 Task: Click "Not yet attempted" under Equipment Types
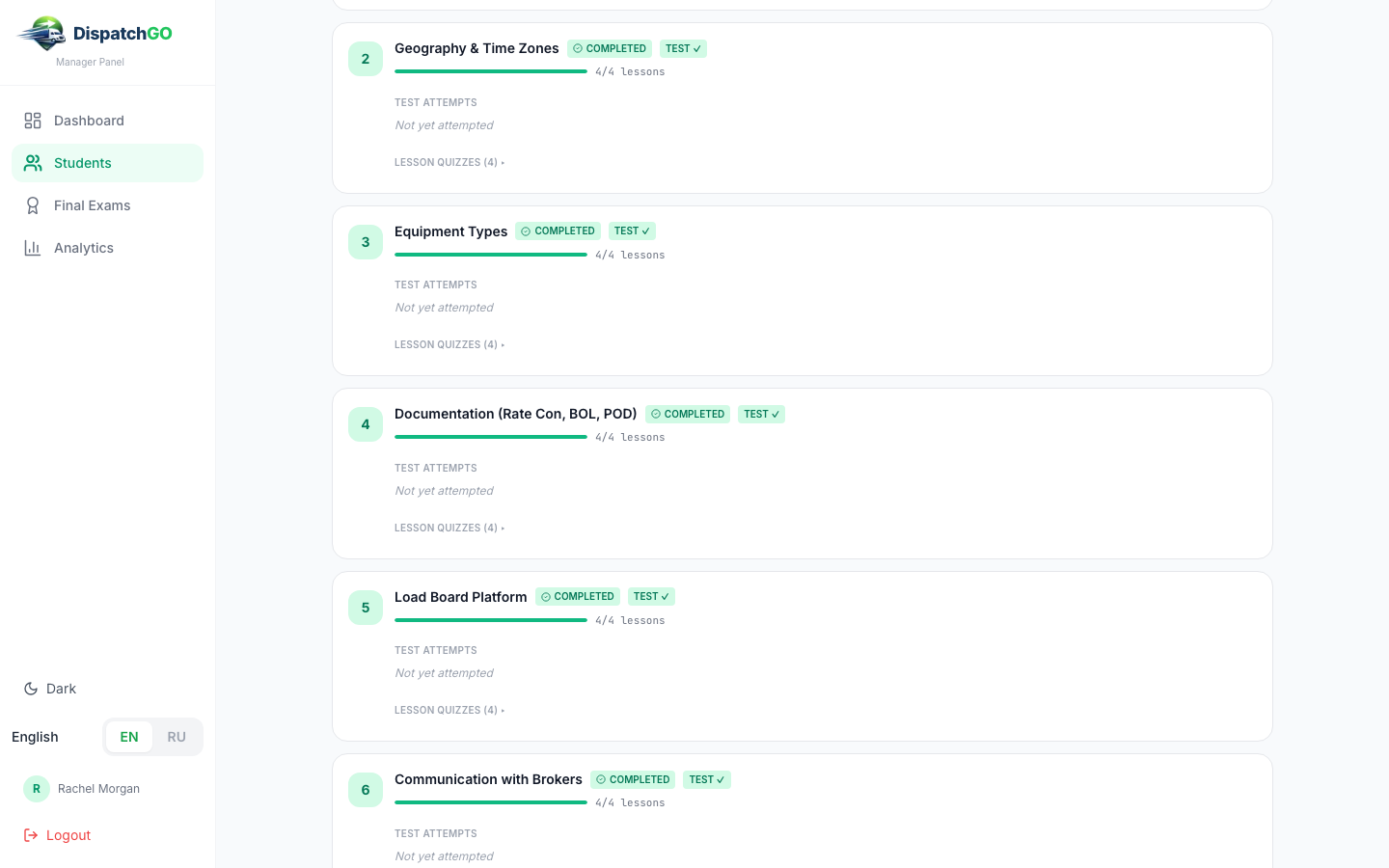tap(444, 308)
